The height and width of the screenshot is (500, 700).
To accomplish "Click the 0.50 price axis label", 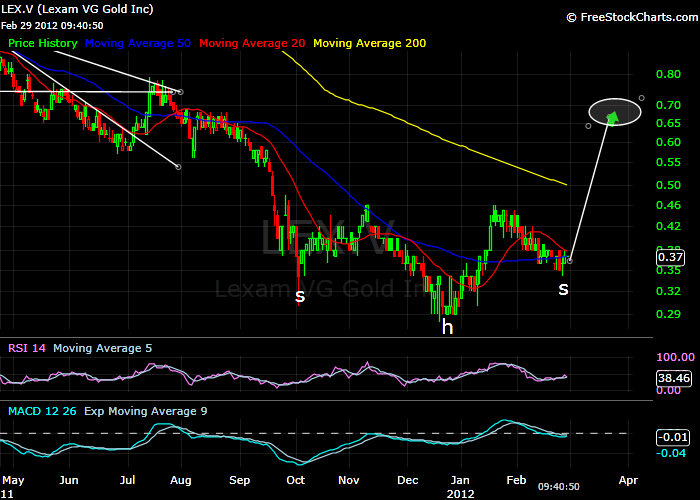I will [x=668, y=185].
